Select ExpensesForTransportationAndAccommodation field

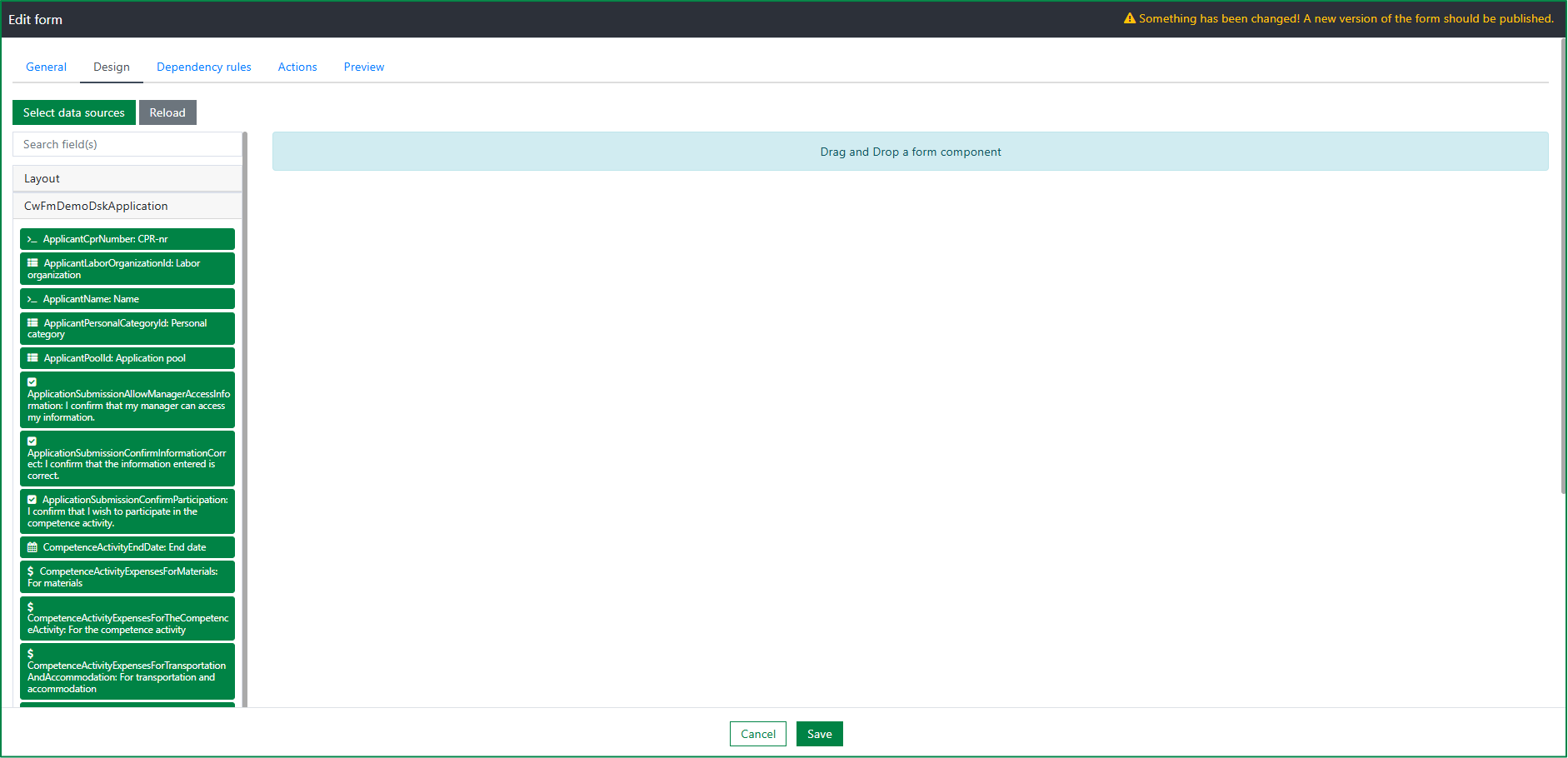click(127, 671)
